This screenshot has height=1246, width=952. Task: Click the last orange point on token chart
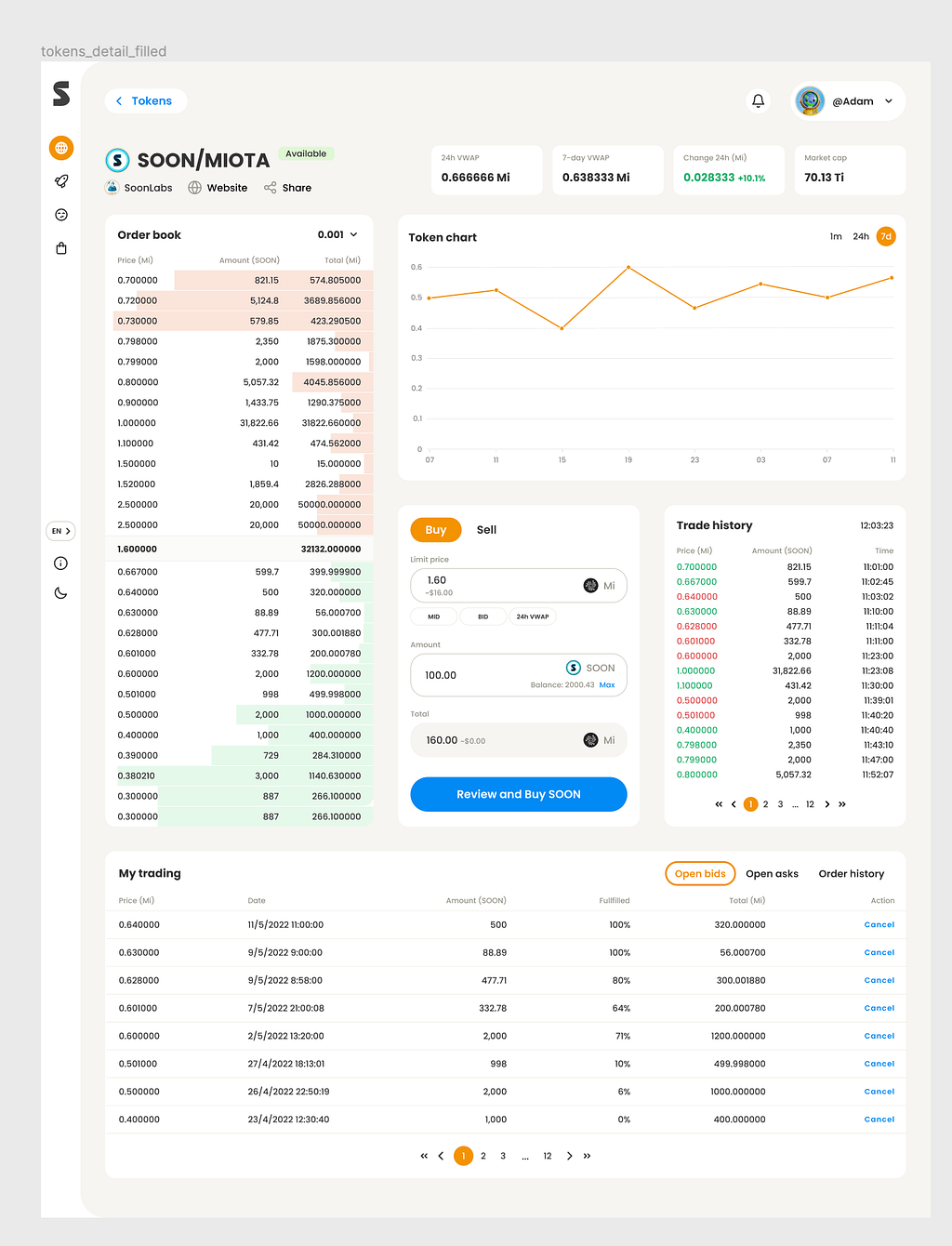(892, 278)
